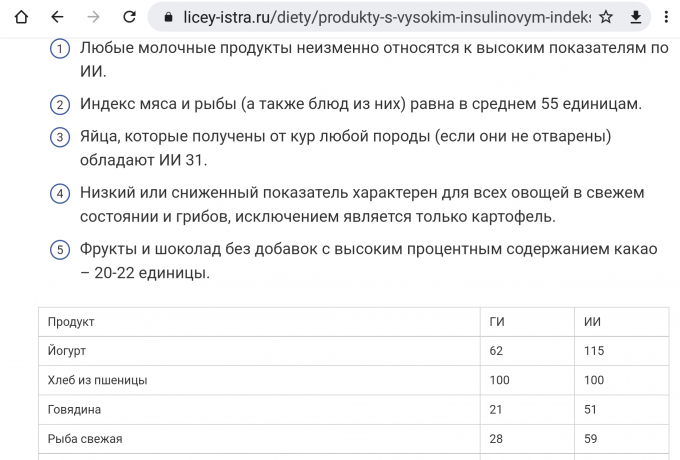
Task: Navigate back to the previous page
Action: pyautogui.click(x=57, y=17)
